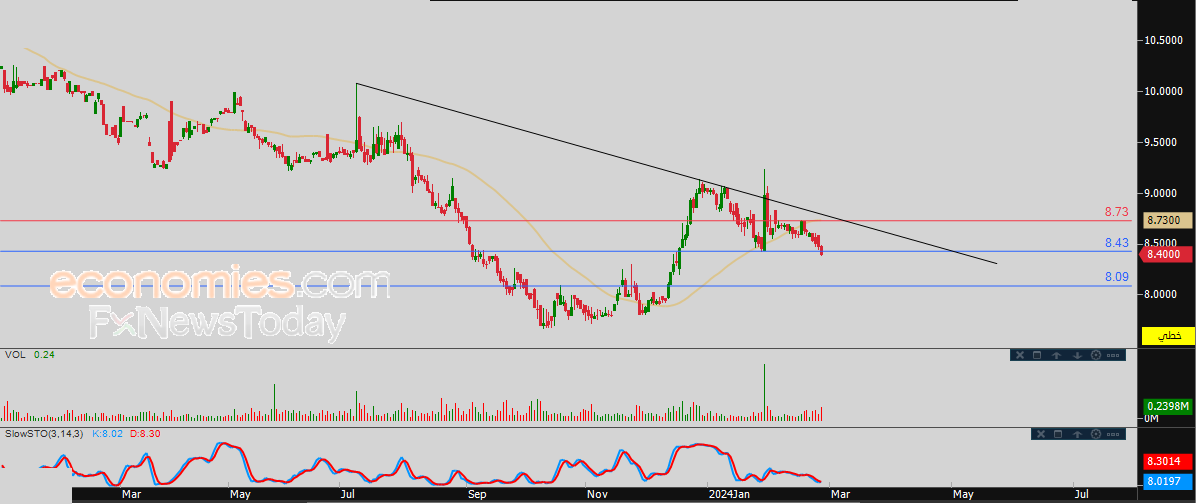The width and height of the screenshot is (1196, 504).
Task: Click the yellow خطي scale button
Action: coord(1168,335)
